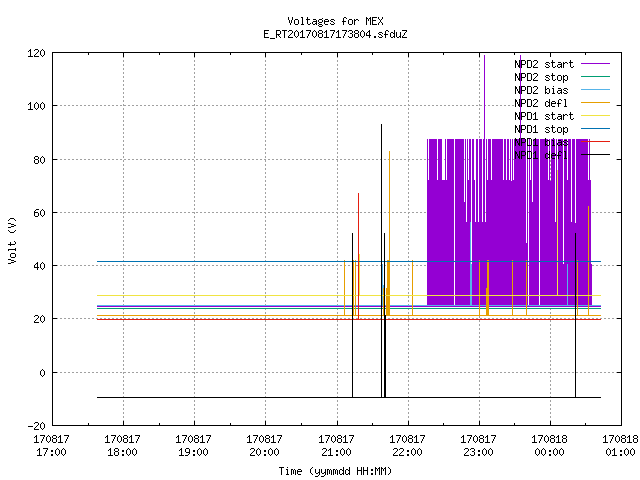Click the black NPD1 defl legend line
640x480 pixels.
(595, 155)
